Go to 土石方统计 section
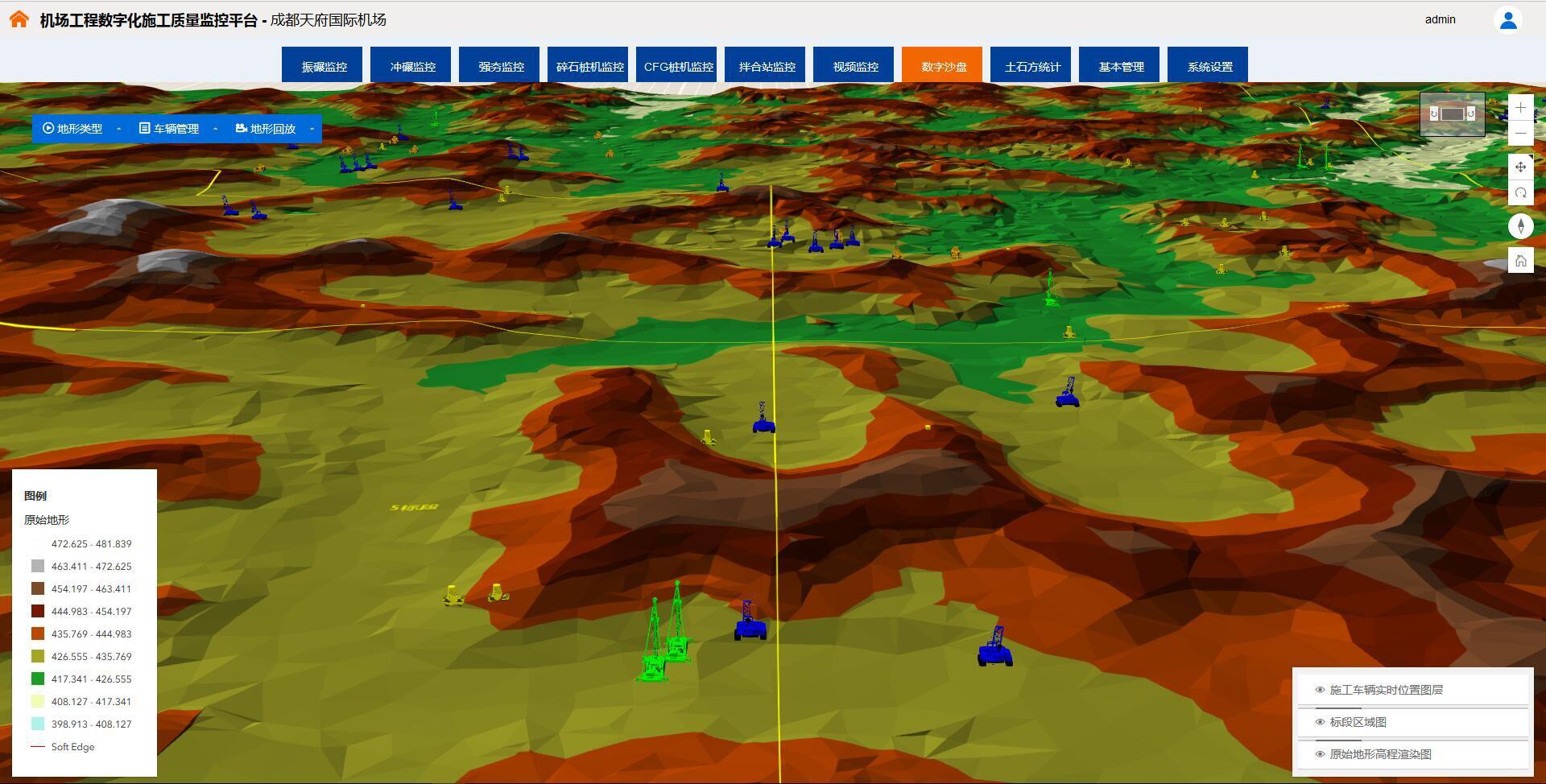Viewport: 1546px width, 784px height. coord(1031,66)
